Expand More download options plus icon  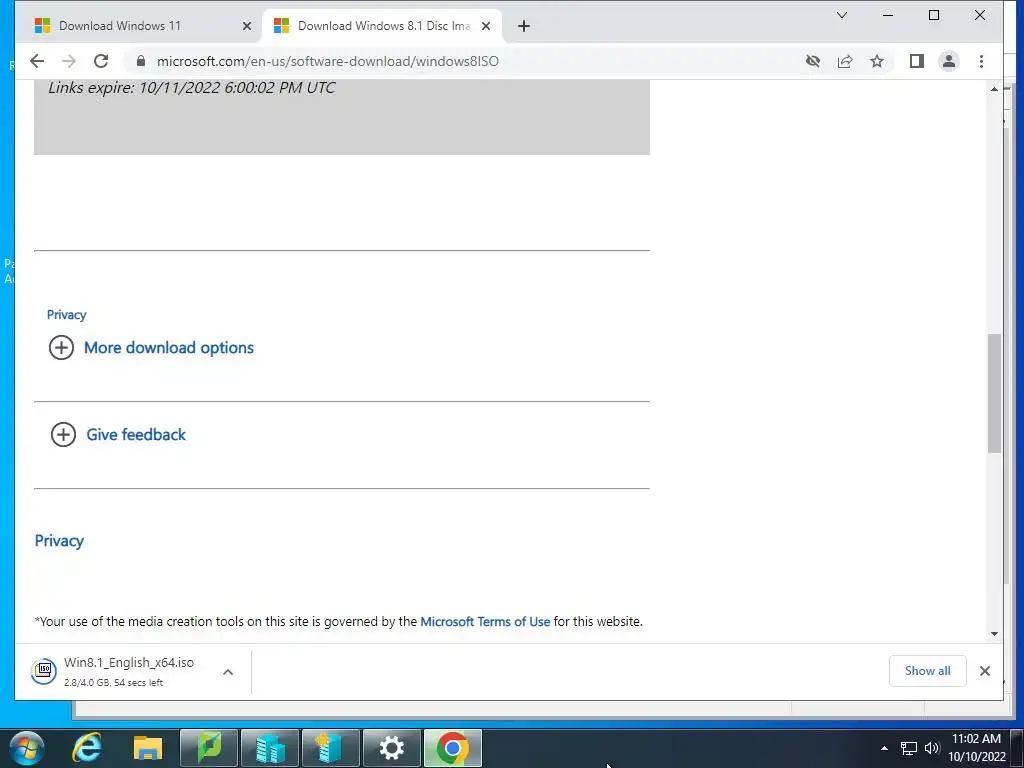click(x=61, y=347)
